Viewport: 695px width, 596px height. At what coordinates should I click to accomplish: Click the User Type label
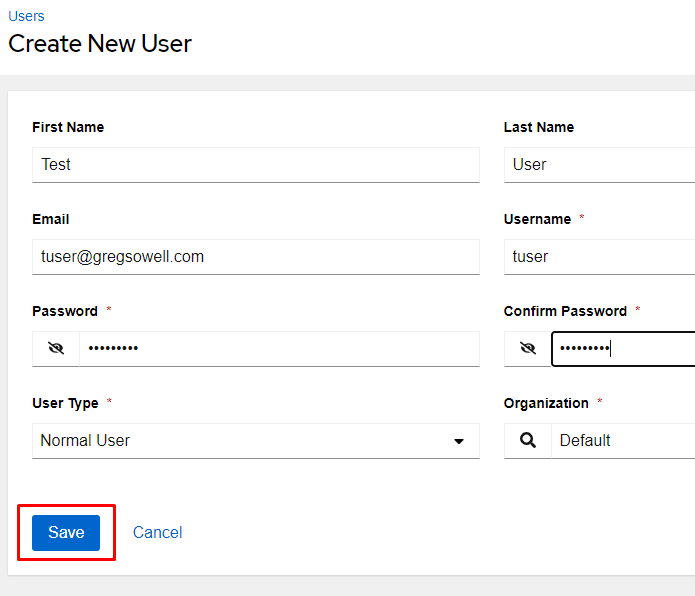pyautogui.click(x=65, y=403)
